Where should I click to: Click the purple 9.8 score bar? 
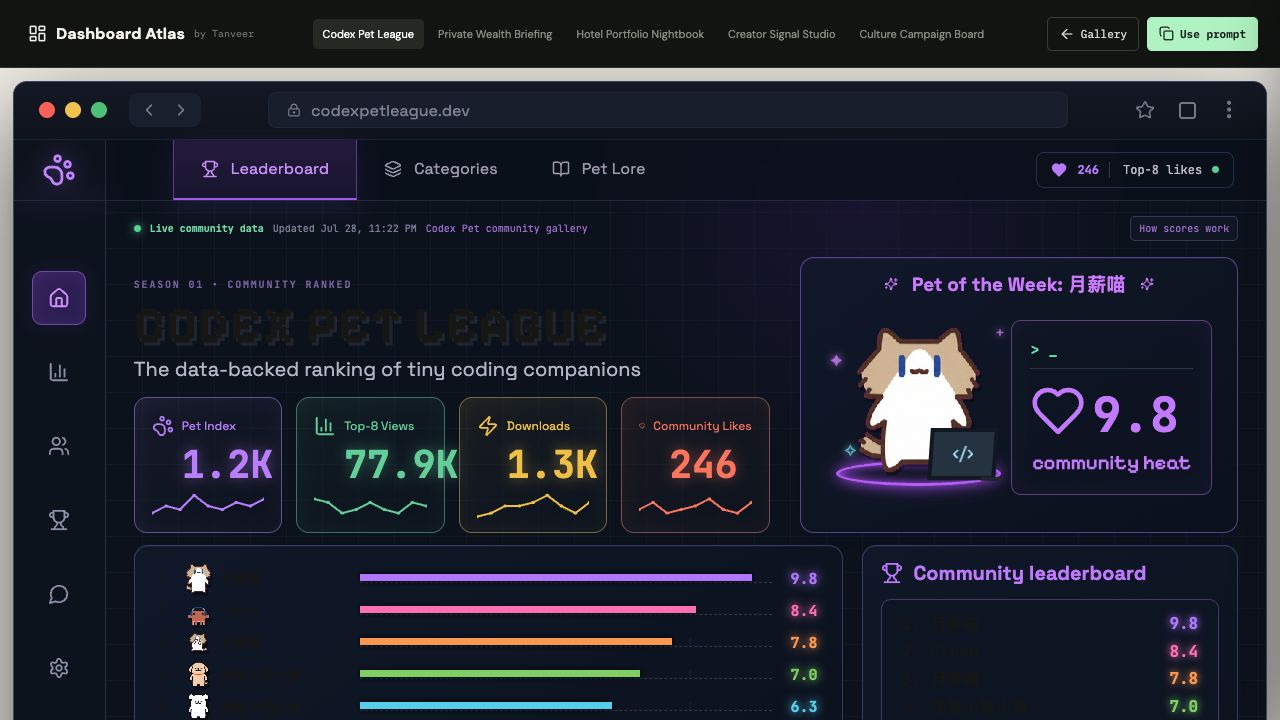pyautogui.click(x=556, y=578)
